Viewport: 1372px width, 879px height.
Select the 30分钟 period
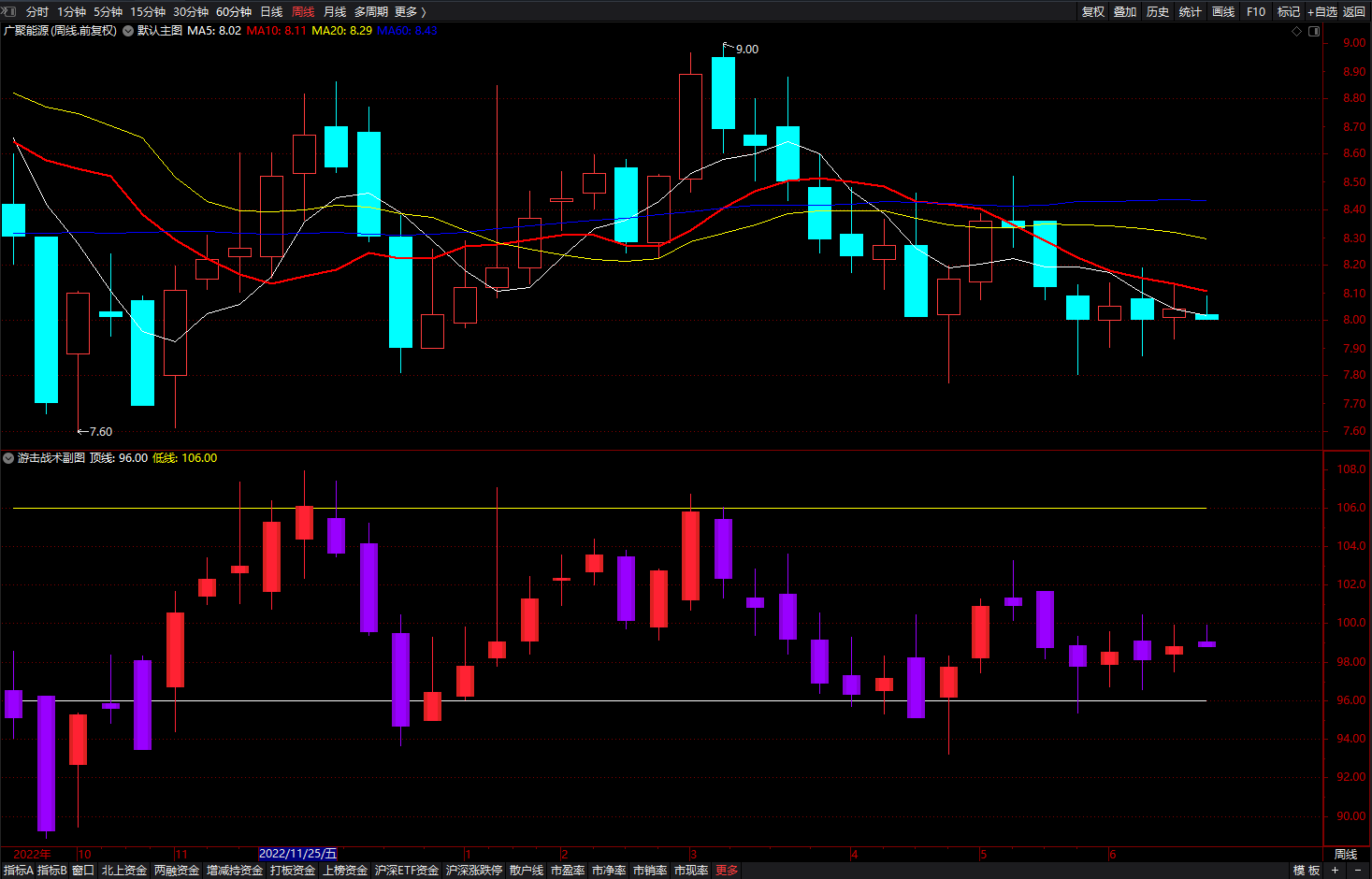click(x=191, y=11)
